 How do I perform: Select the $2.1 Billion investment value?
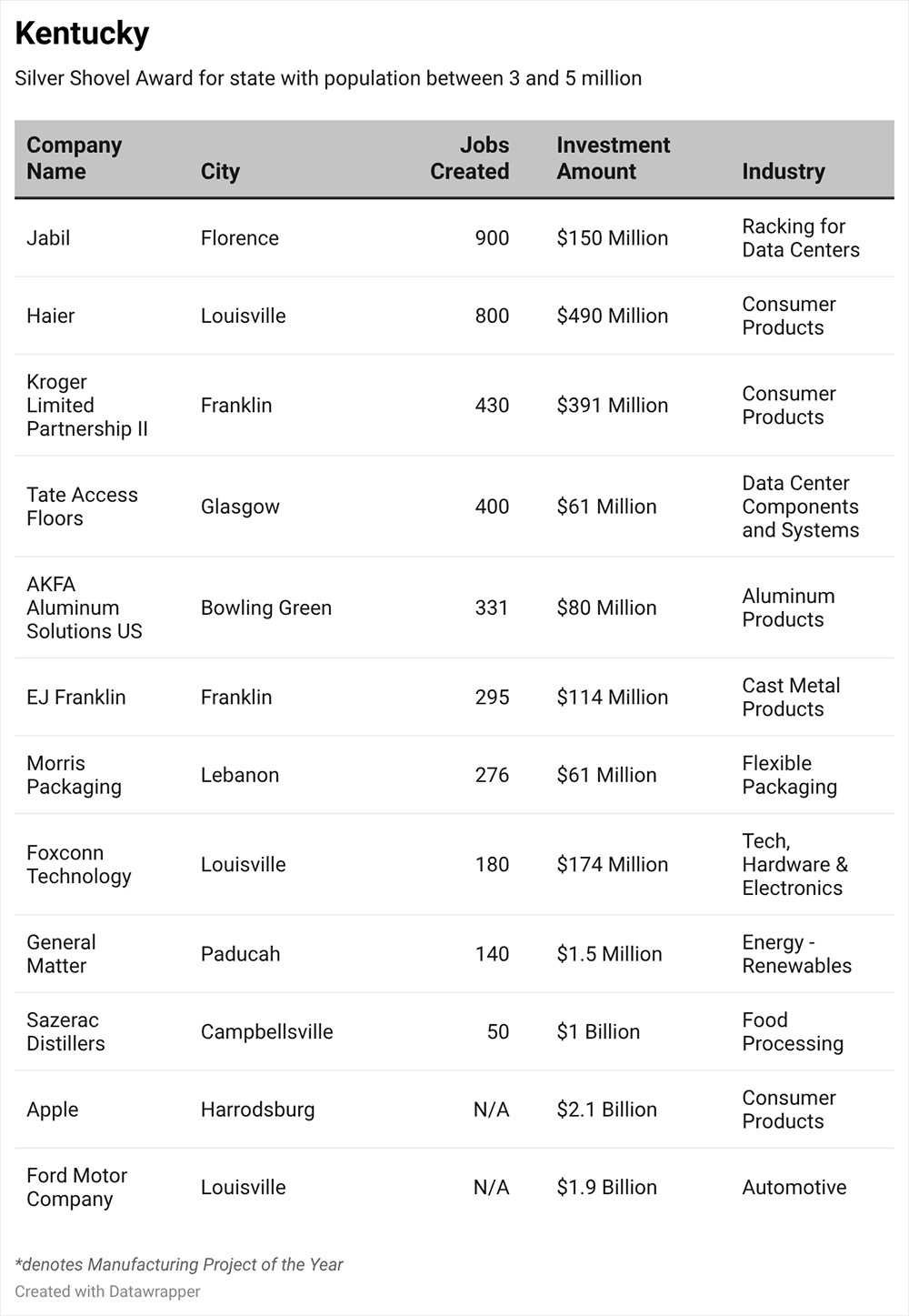pyautogui.click(x=606, y=1110)
